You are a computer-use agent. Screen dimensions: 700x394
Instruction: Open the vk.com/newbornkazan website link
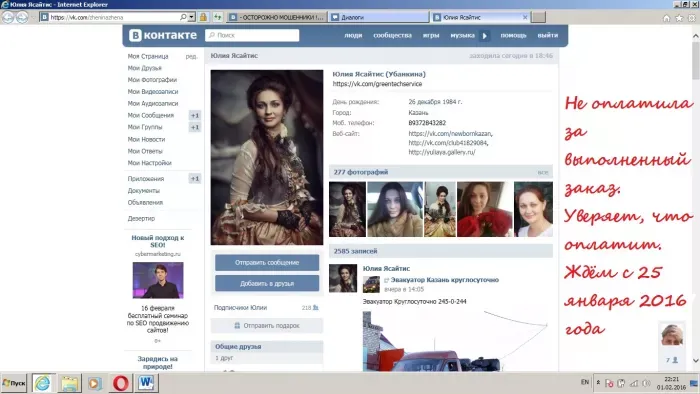(x=450, y=133)
